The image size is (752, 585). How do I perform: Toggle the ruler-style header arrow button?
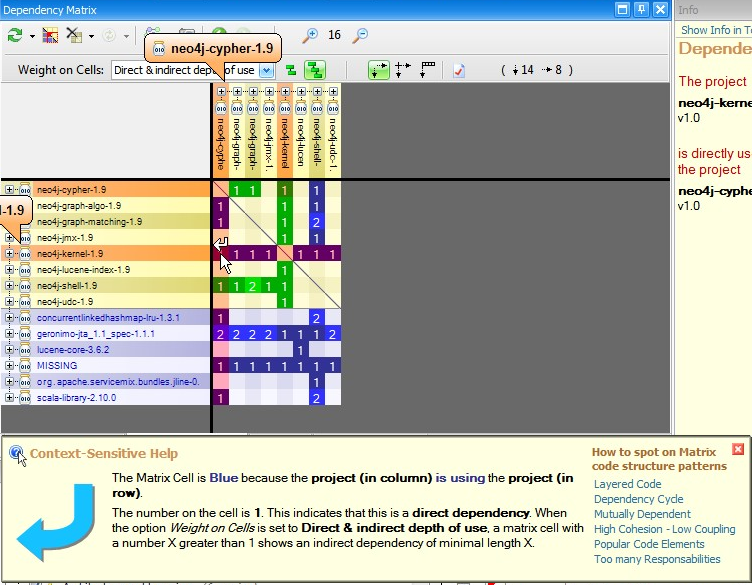(x=427, y=70)
